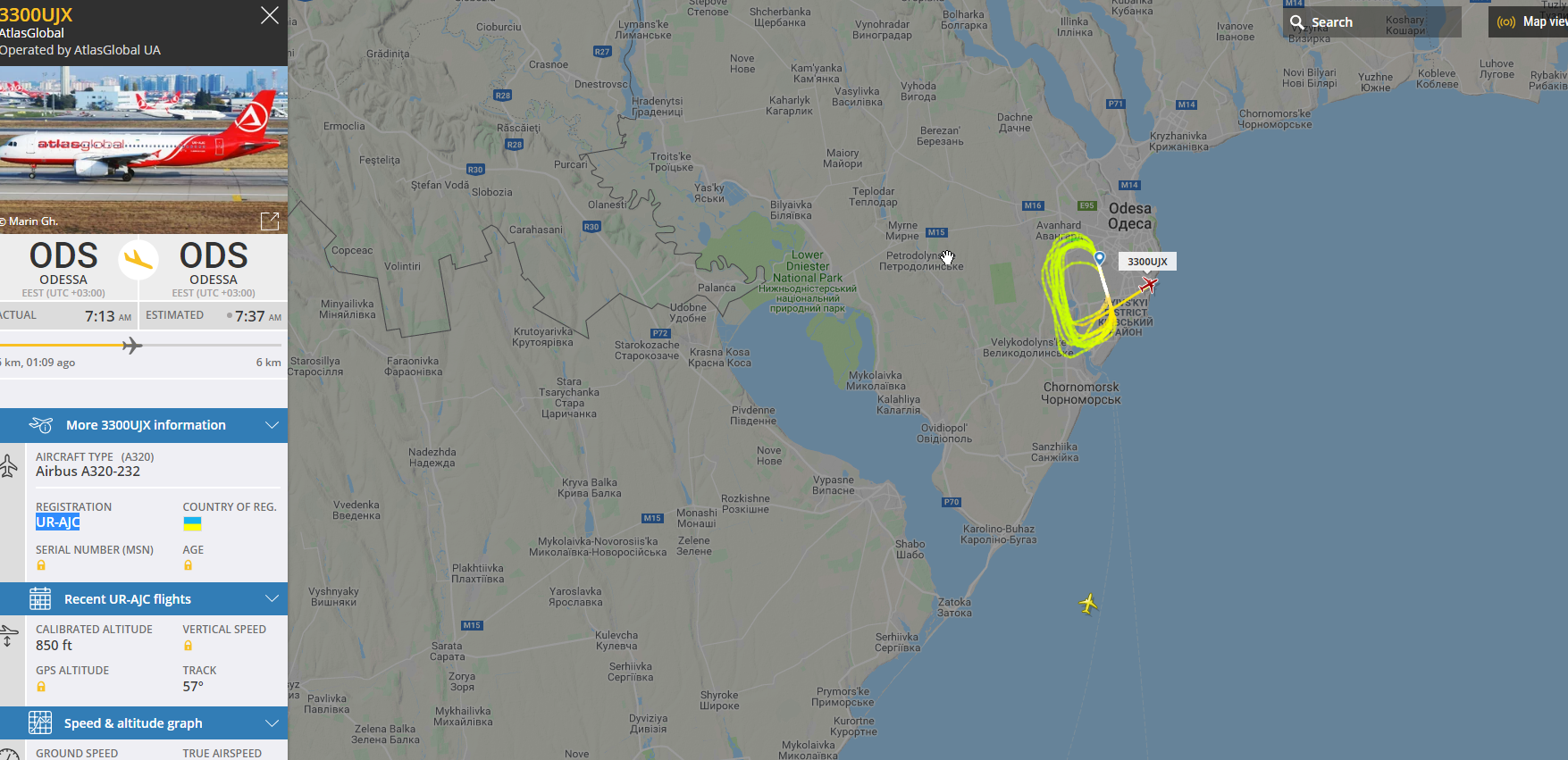Click the 3300UJX callsign label on map
This screenshot has width=1568, height=760.
[1147, 262]
